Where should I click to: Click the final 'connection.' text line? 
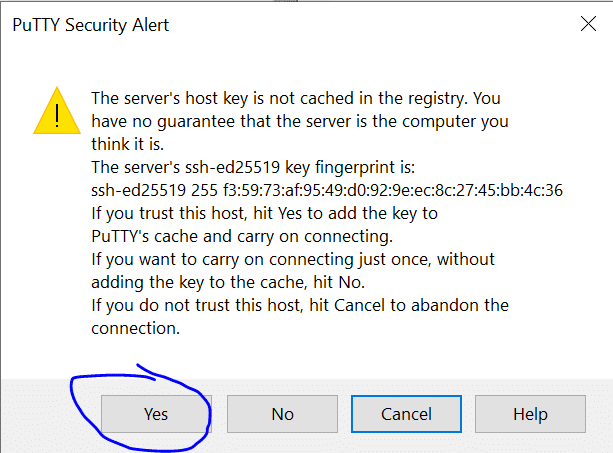(x=135, y=328)
